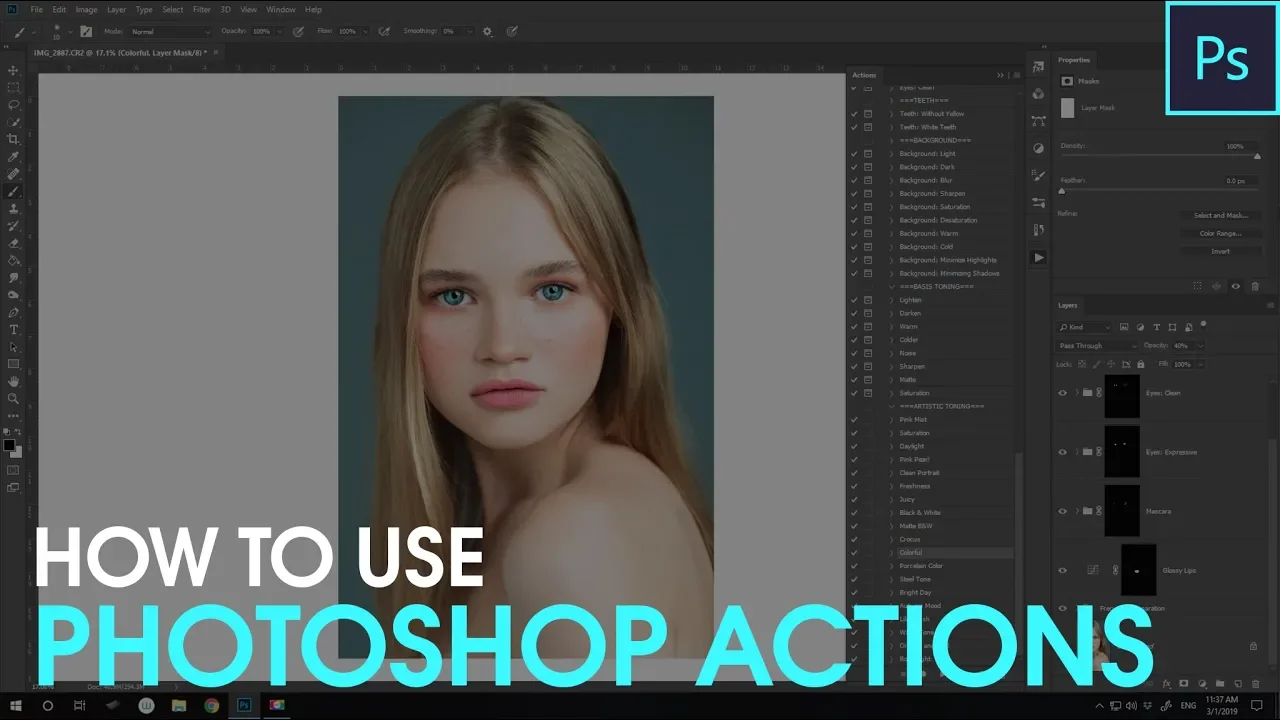Switch to the Actions panel tab
This screenshot has width=1280, height=720.
(x=864, y=75)
